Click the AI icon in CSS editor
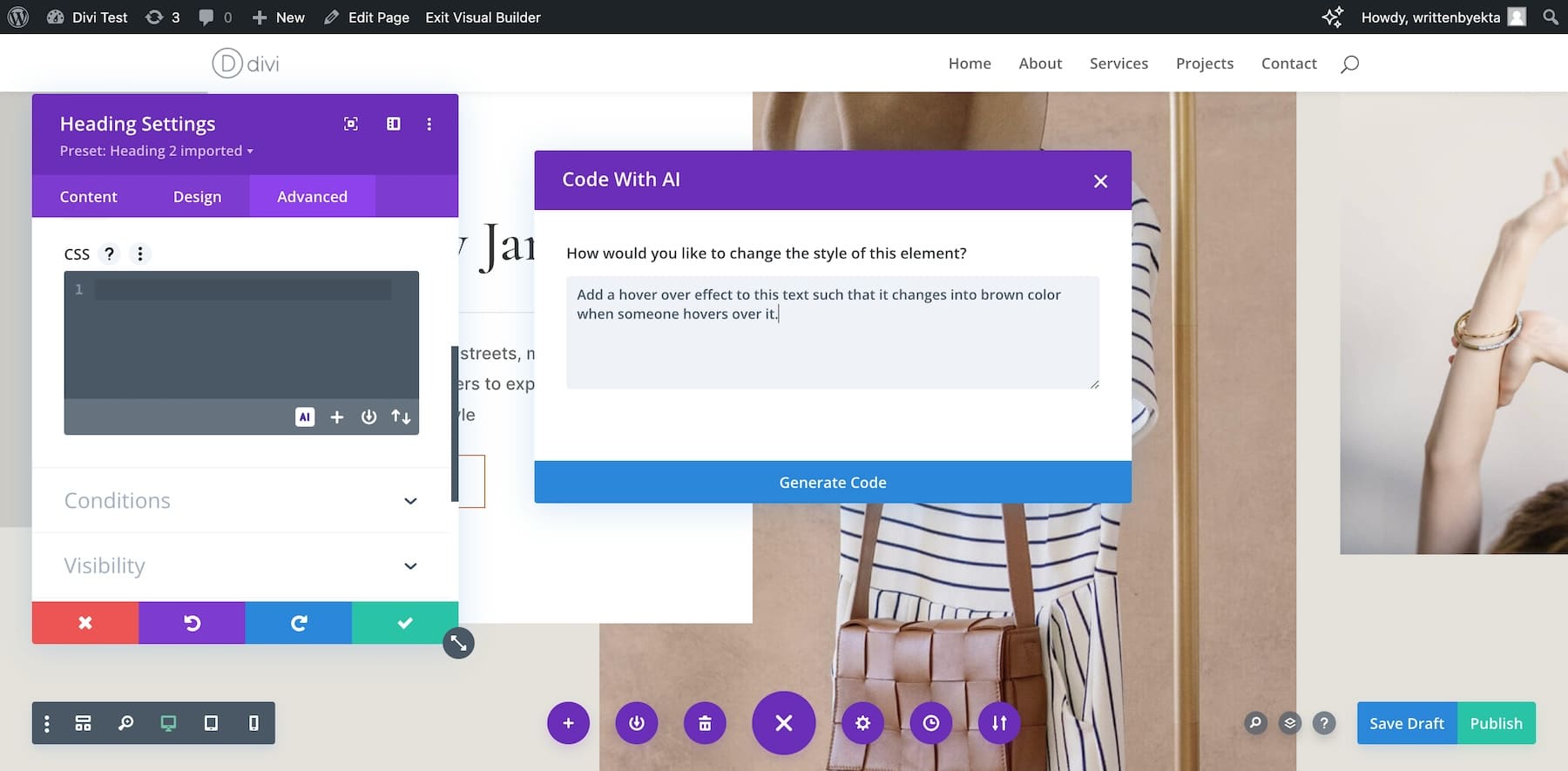 pyautogui.click(x=305, y=417)
